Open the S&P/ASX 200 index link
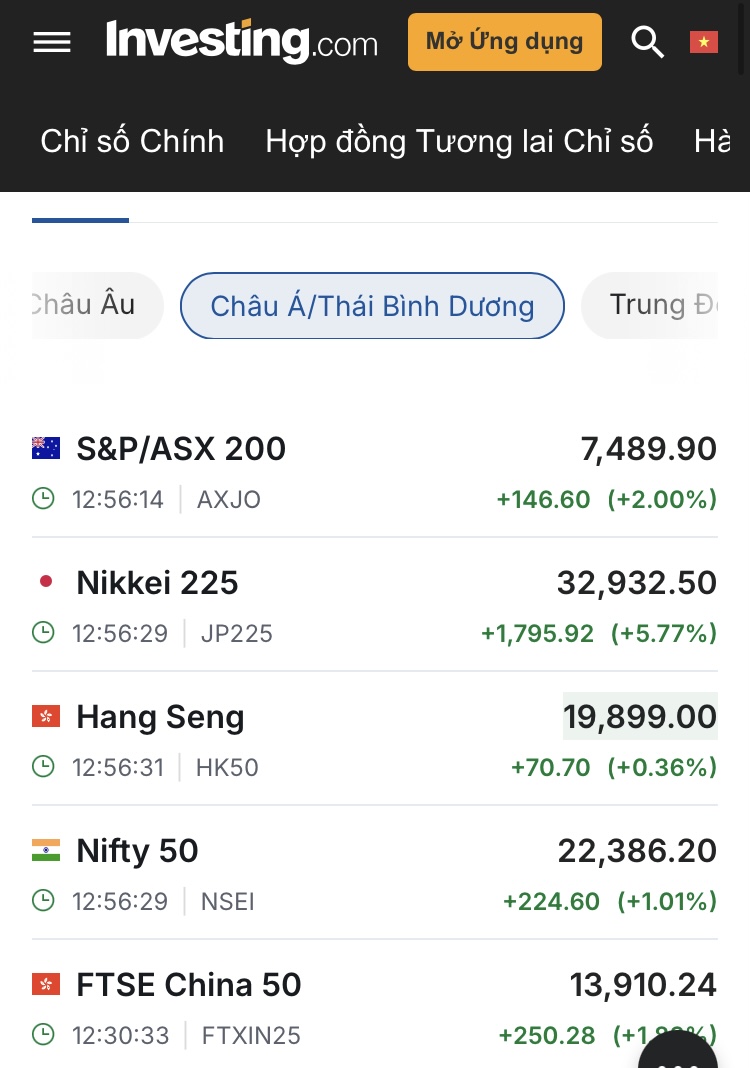Viewport: 750px width, 1068px height. coord(181,449)
